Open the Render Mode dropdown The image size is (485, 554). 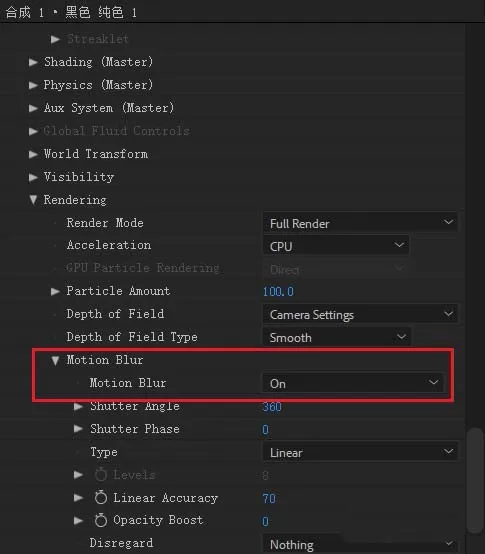[x=360, y=223]
